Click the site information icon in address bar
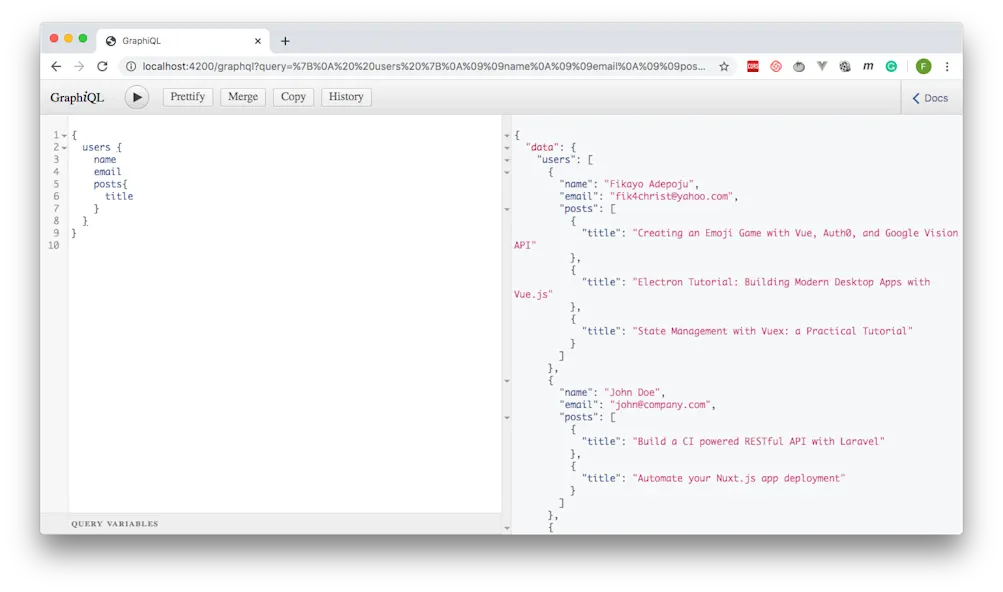This screenshot has height=592, width=1003. (132, 66)
